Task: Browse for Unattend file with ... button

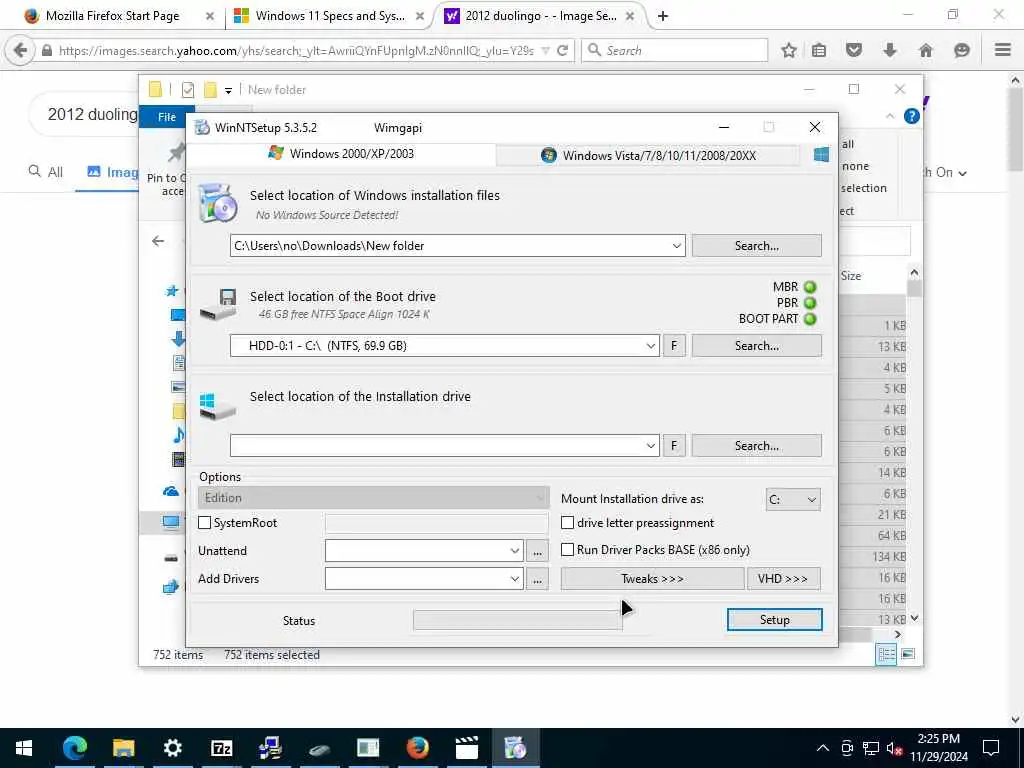Action: click(x=537, y=551)
